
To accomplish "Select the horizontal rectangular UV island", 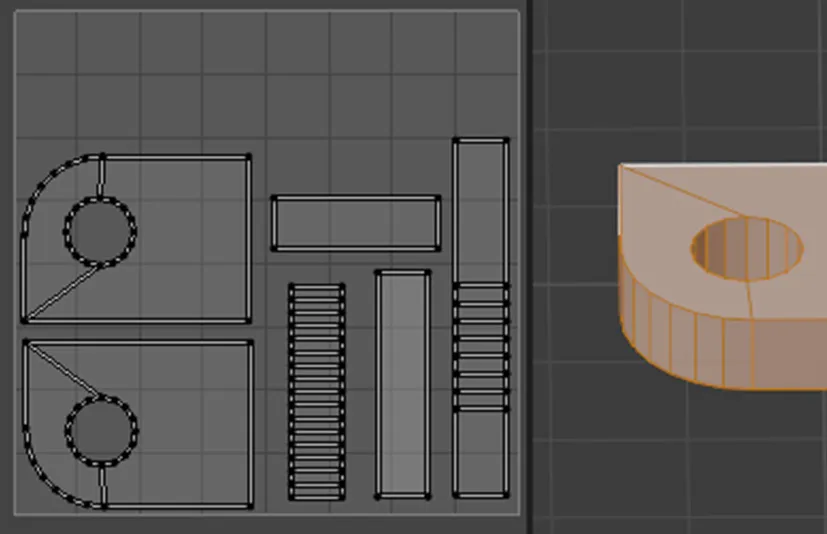I will (355, 223).
